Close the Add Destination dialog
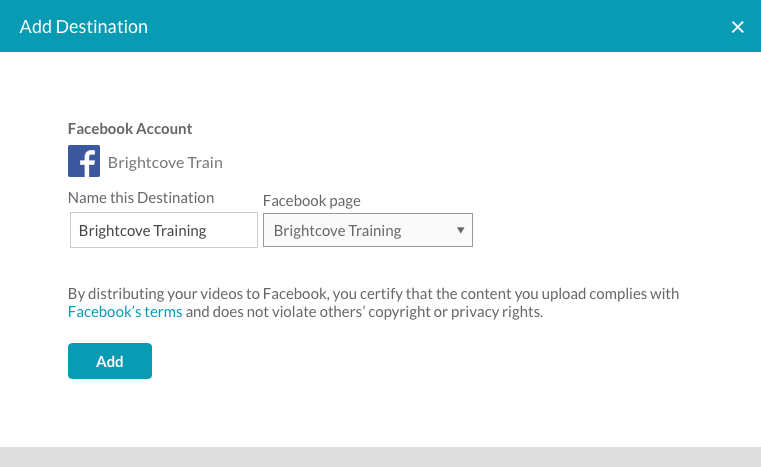761x467 pixels. pyautogui.click(x=738, y=27)
